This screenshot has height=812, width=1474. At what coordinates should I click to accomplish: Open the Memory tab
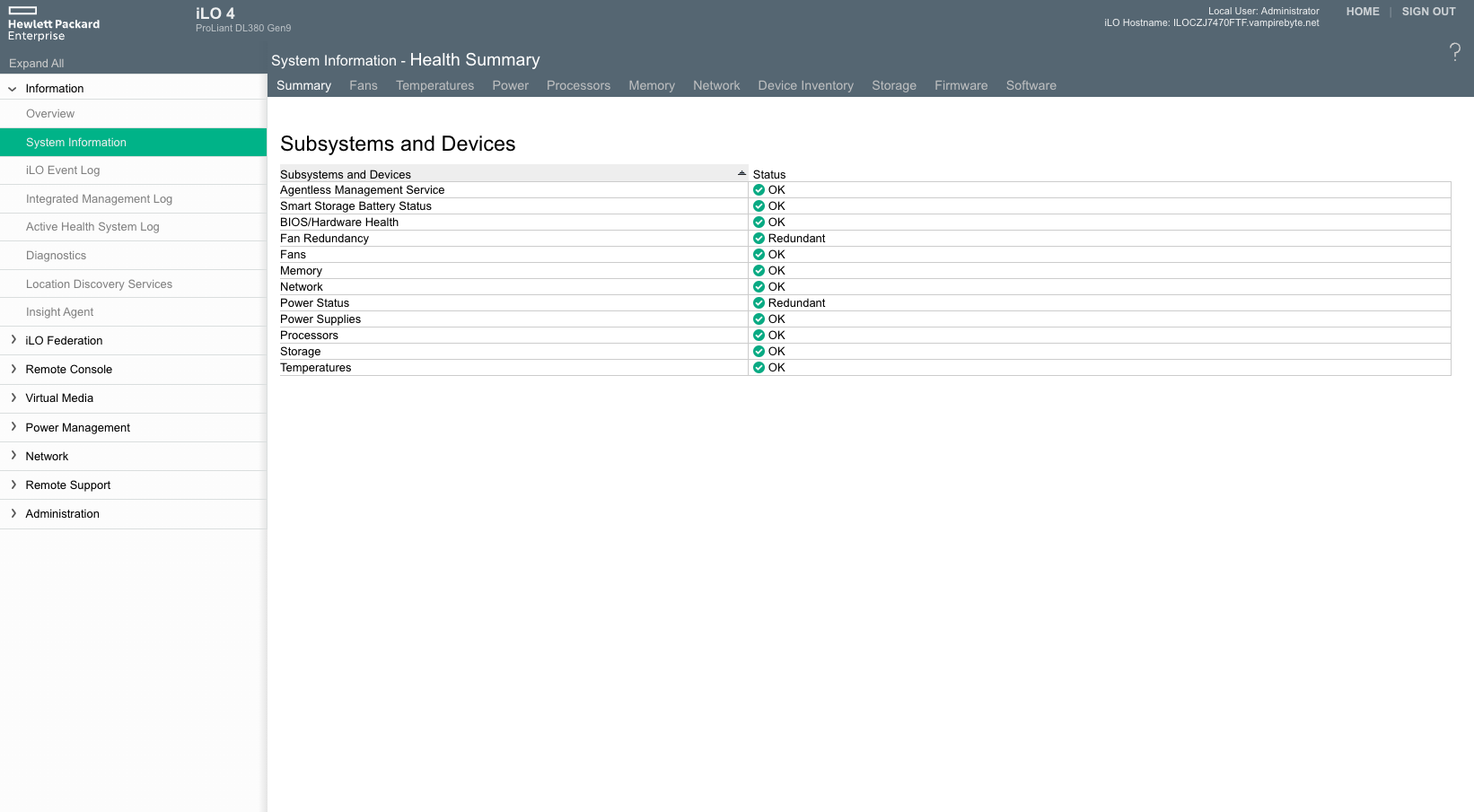click(652, 85)
